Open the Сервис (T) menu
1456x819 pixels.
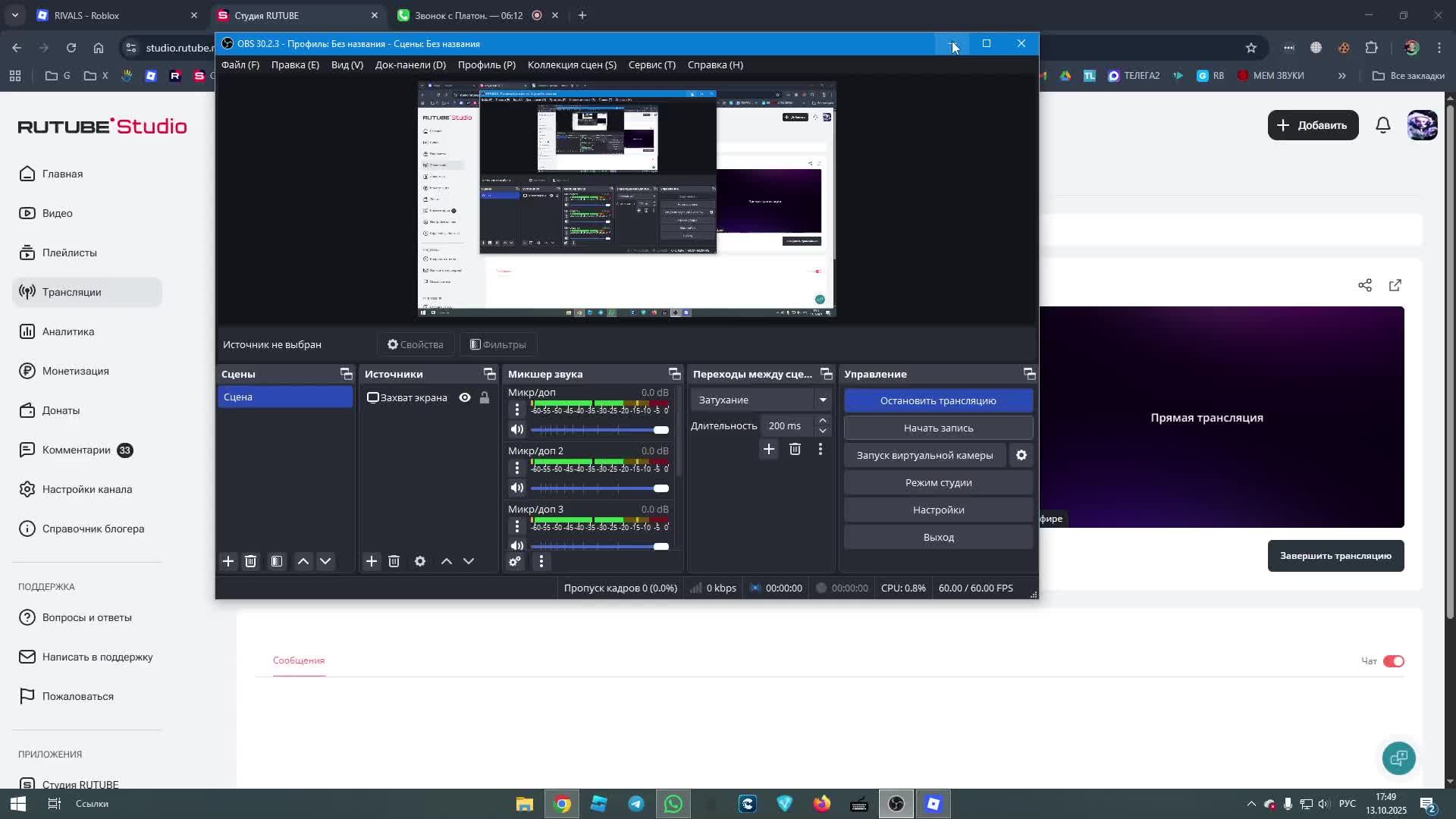tap(652, 64)
